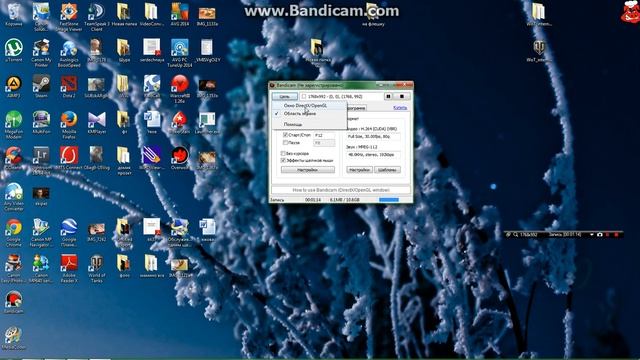This screenshot has width=640, height=360.
Task: Click the Цель target button in Bandicam
Action: 285,96
